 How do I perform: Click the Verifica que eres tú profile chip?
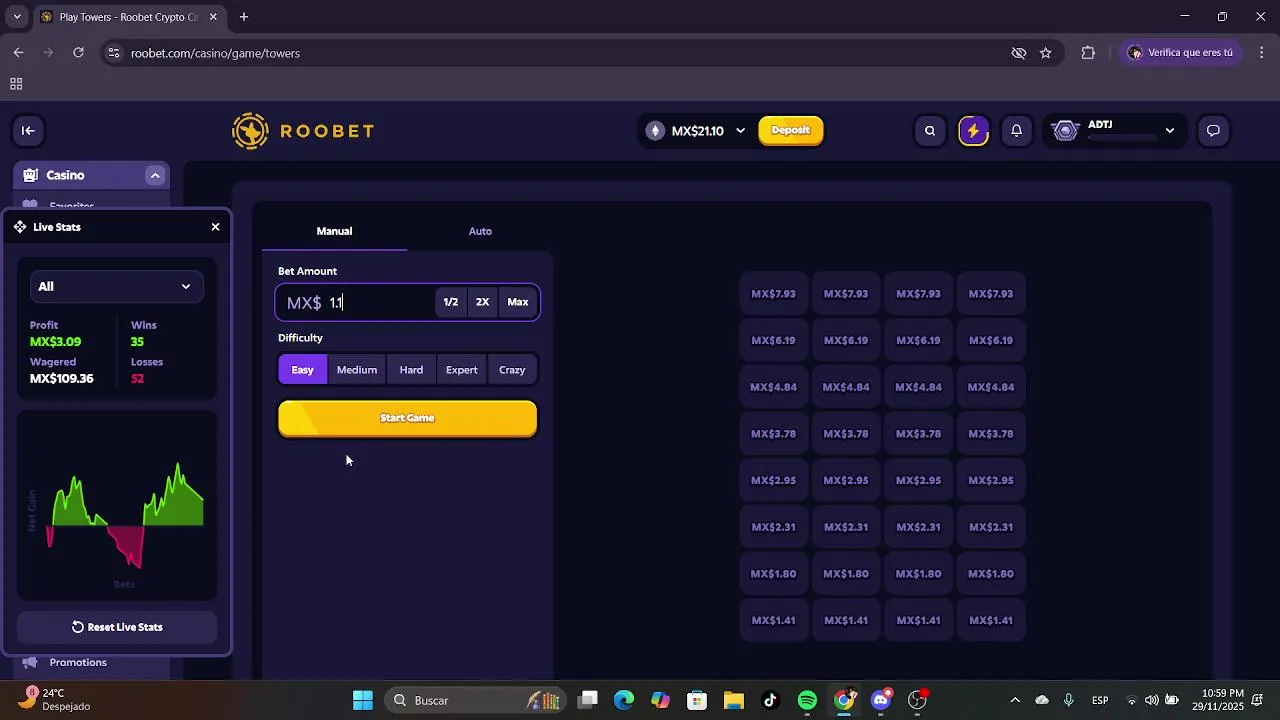1181,53
